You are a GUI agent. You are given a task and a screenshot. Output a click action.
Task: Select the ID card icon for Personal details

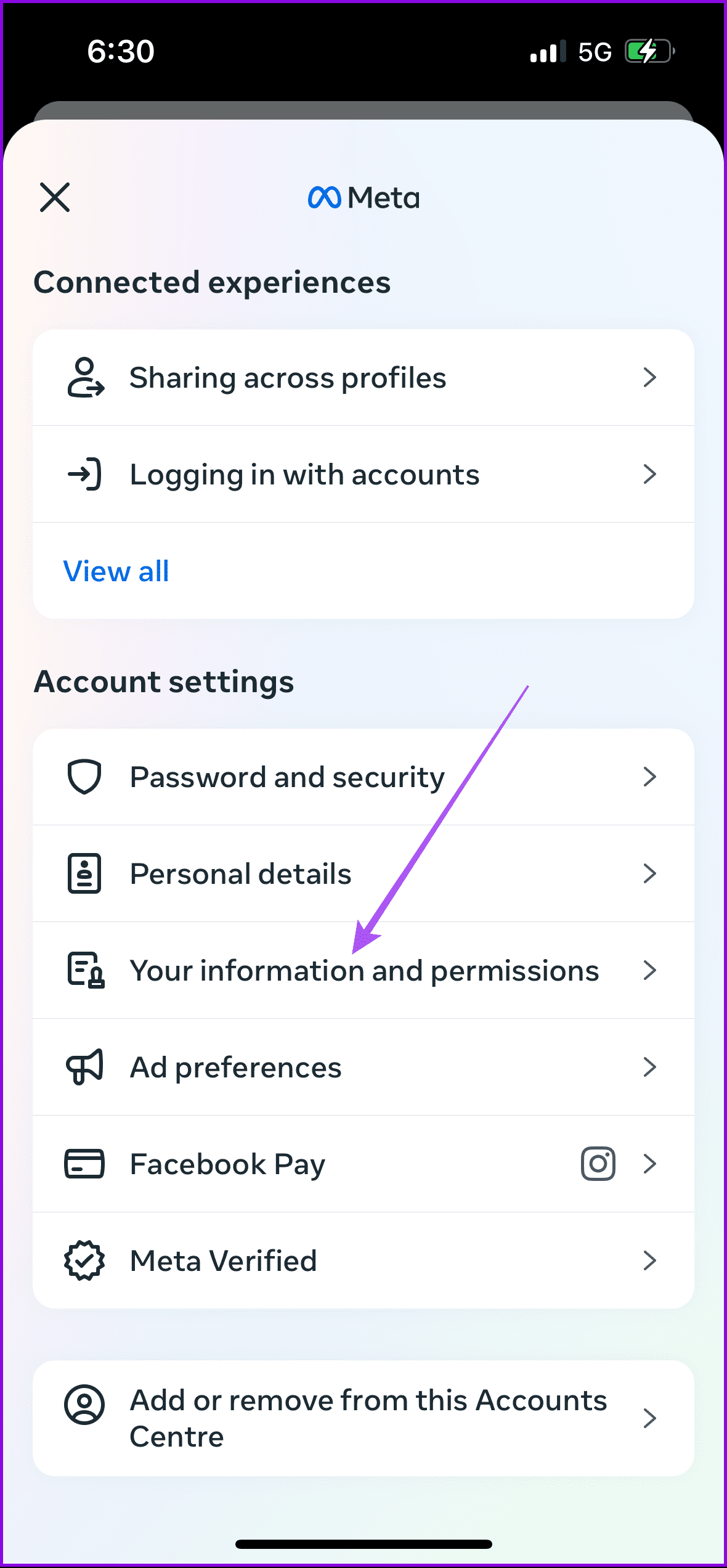pos(84,873)
